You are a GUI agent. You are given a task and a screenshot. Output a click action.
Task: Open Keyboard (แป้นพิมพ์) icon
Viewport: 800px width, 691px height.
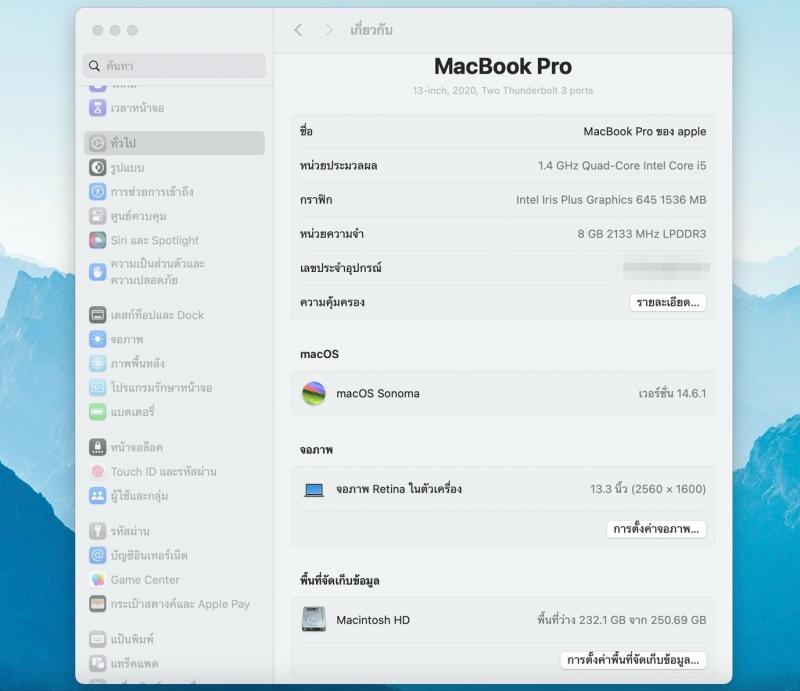97,639
